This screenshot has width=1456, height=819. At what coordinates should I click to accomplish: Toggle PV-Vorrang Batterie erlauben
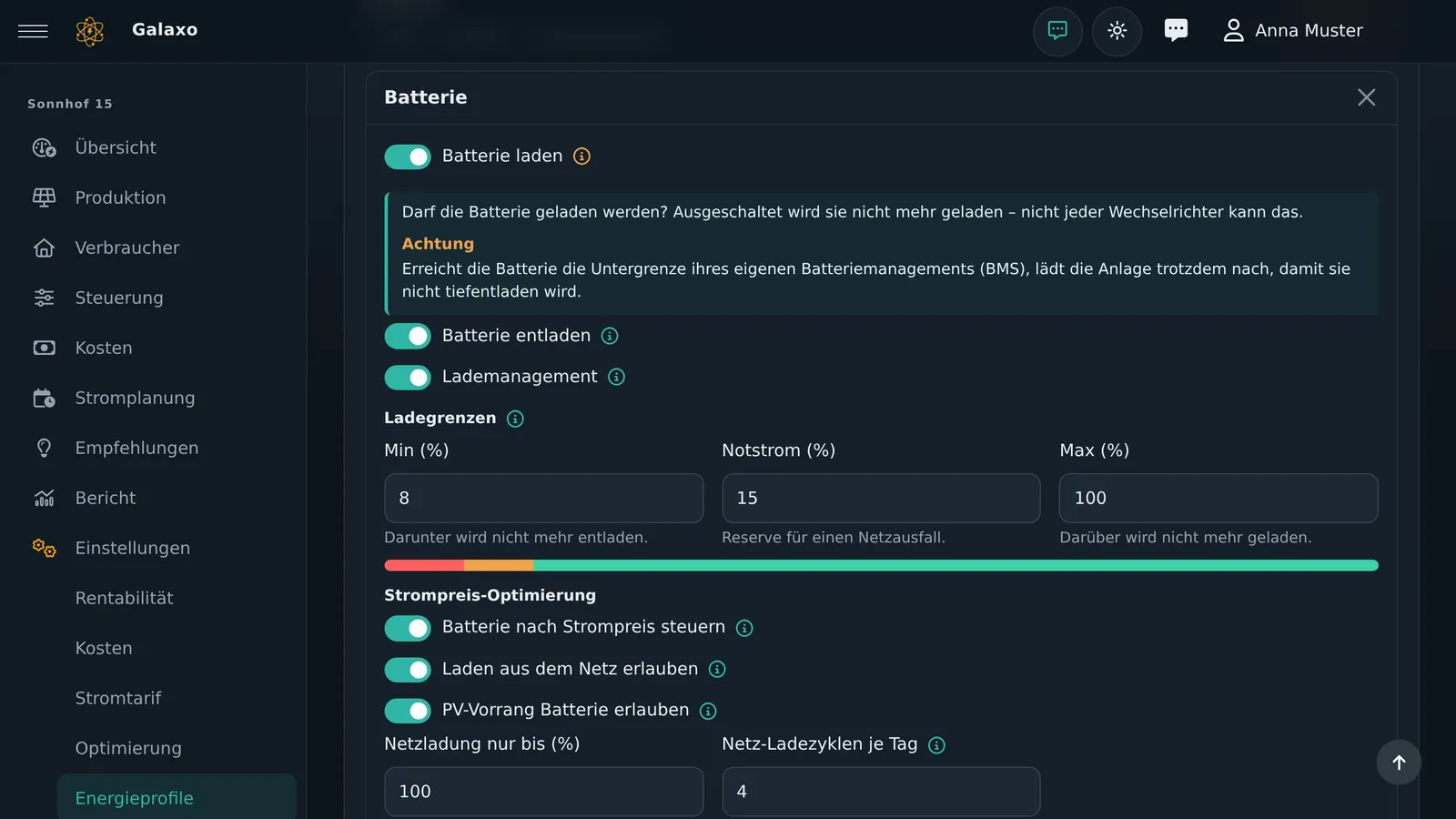click(x=408, y=711)
